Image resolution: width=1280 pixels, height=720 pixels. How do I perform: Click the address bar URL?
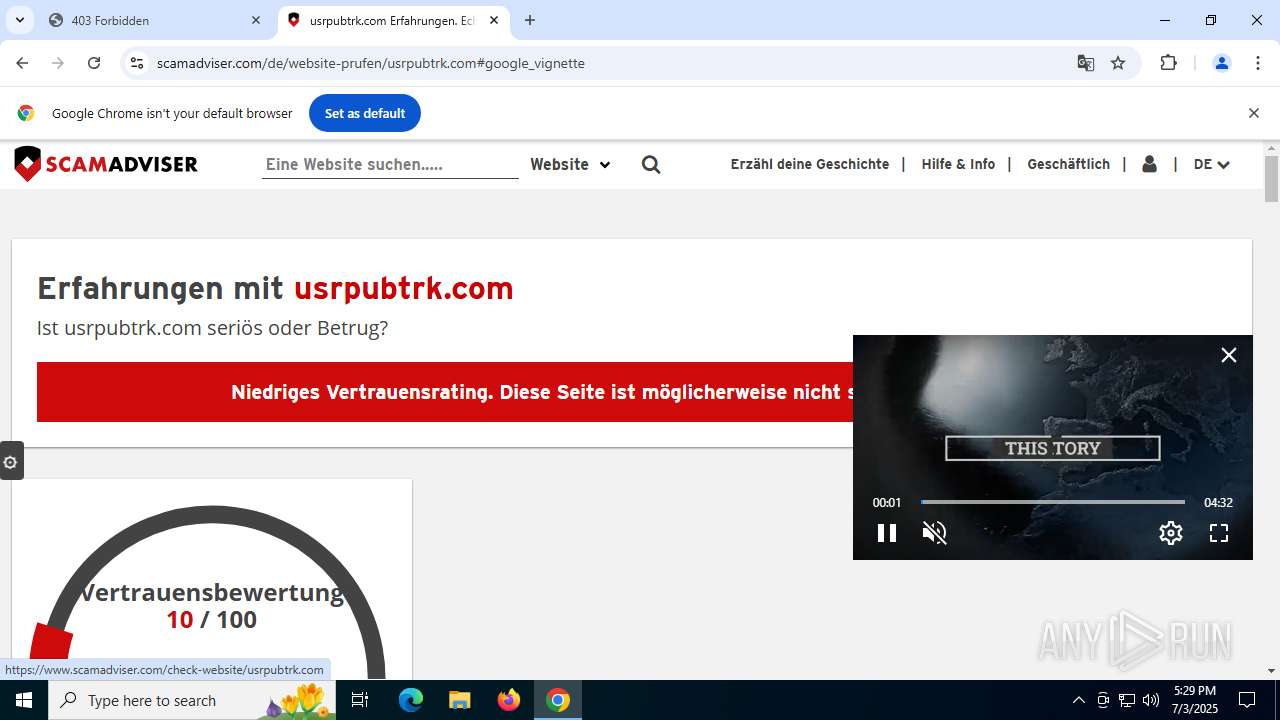[x=371, y=63]
